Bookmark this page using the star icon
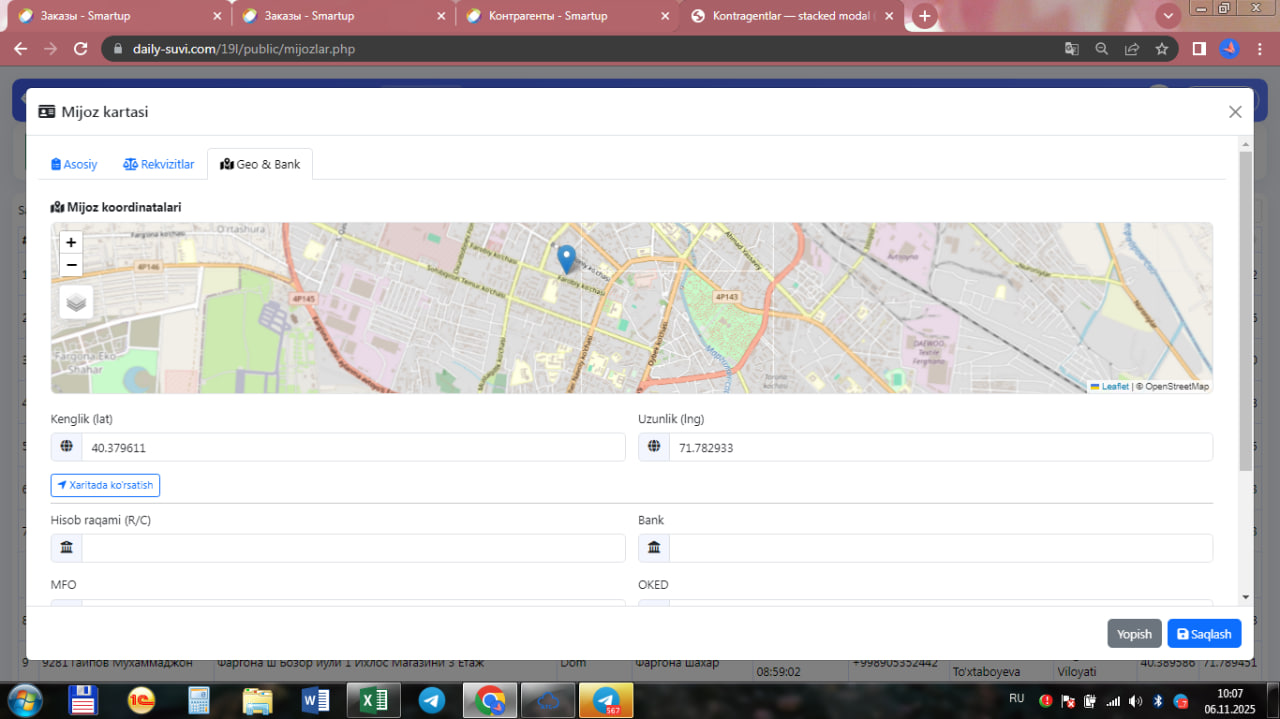 click(x=1162, y=49)
